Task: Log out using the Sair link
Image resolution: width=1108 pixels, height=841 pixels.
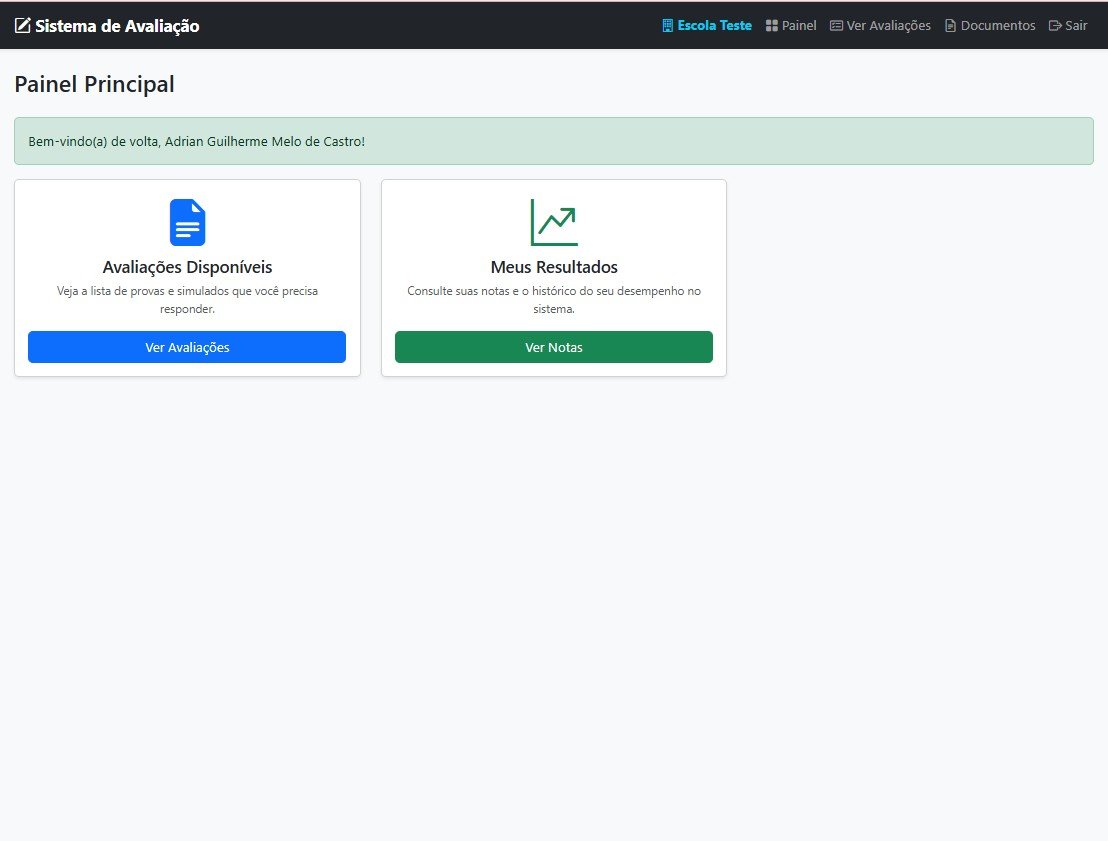Action: [x=1076, y=26]
